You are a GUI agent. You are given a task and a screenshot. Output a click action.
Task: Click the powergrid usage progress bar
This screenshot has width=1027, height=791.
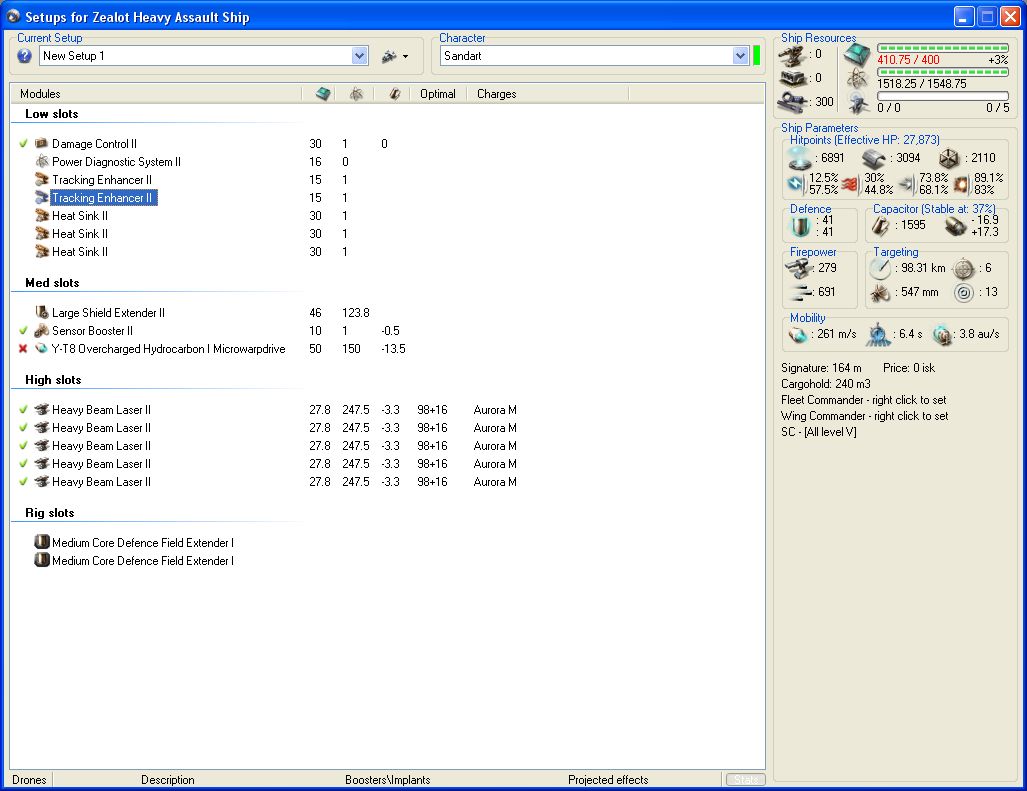click(x=943, y=72)
